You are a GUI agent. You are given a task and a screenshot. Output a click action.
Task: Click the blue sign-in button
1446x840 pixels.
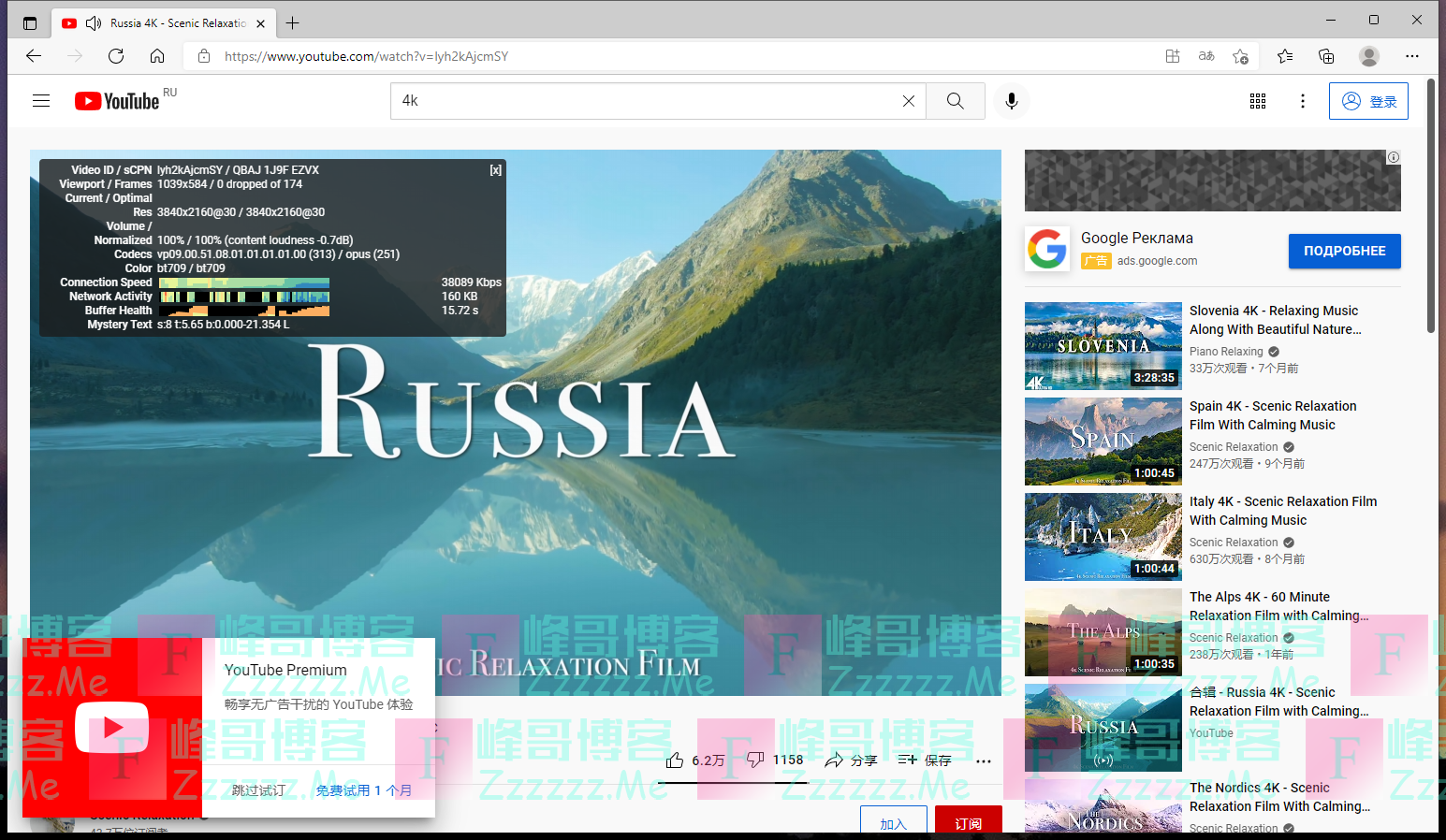[x=1368, y=101]
